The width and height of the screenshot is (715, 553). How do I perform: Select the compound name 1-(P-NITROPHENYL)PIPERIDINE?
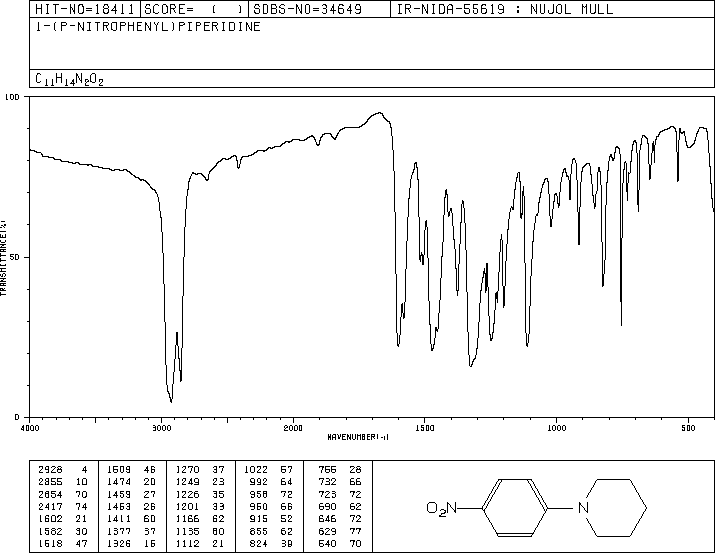click(148, 27)
